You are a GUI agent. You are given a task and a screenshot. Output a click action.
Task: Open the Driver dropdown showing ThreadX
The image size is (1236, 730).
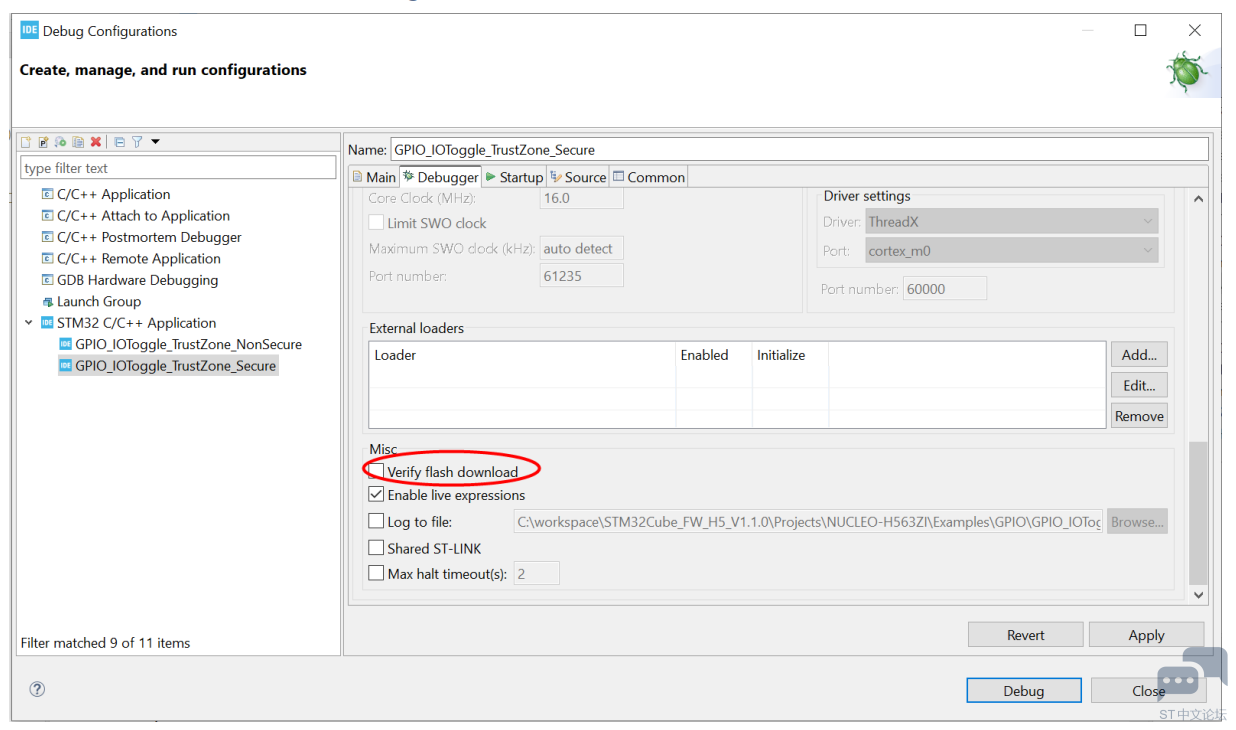(1012, 222)
